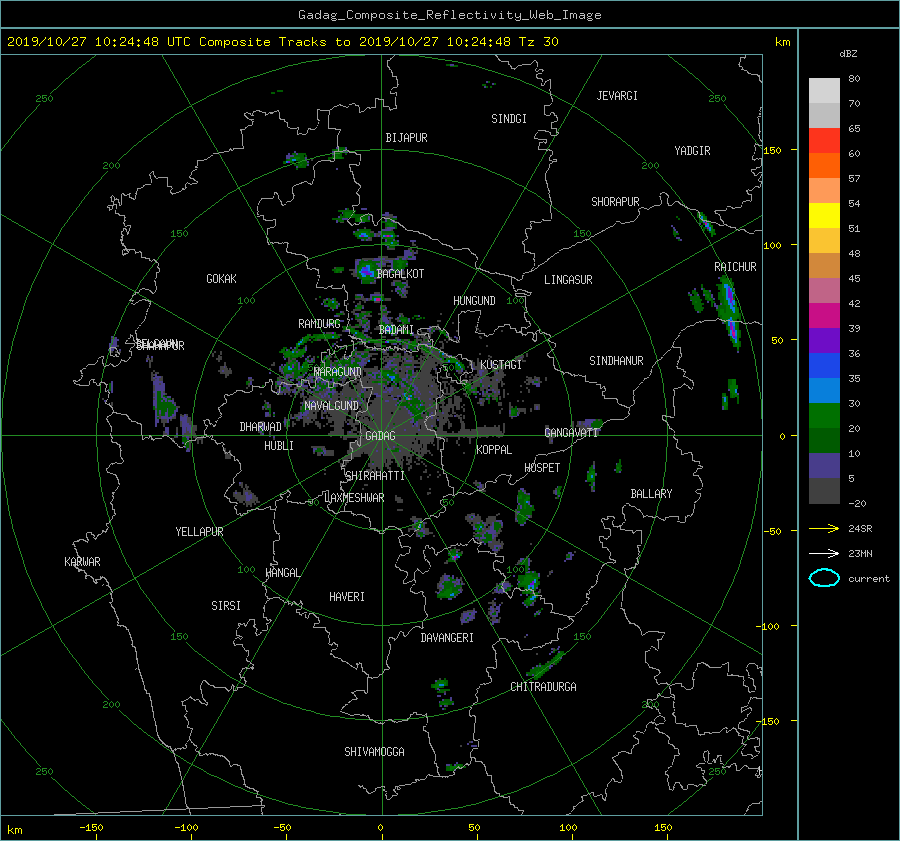Click the yellow timestamp header line
The height and width of the screenshot is (841, 900).
(283, 42)
